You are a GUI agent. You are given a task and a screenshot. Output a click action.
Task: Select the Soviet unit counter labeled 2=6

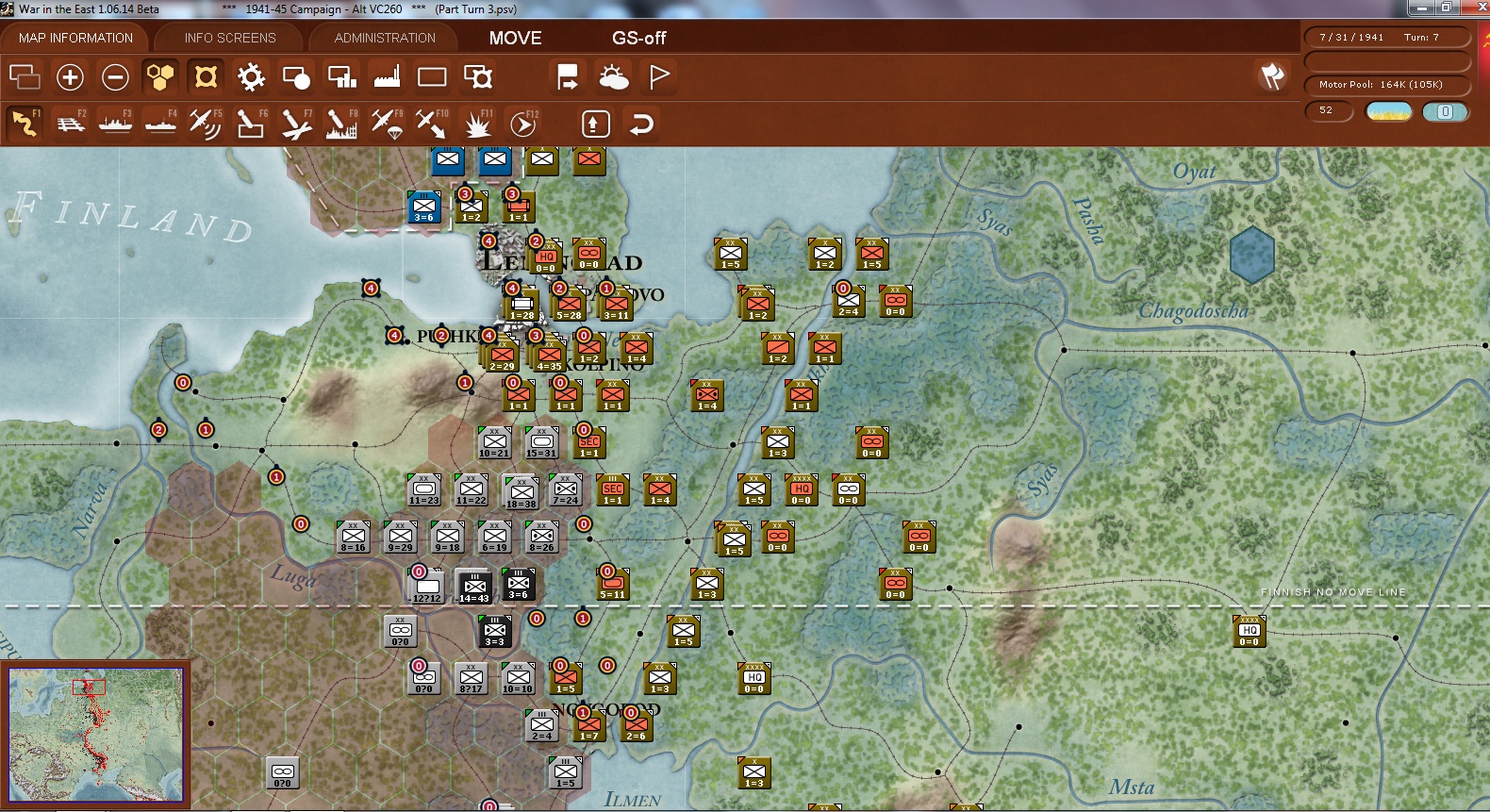636,726
